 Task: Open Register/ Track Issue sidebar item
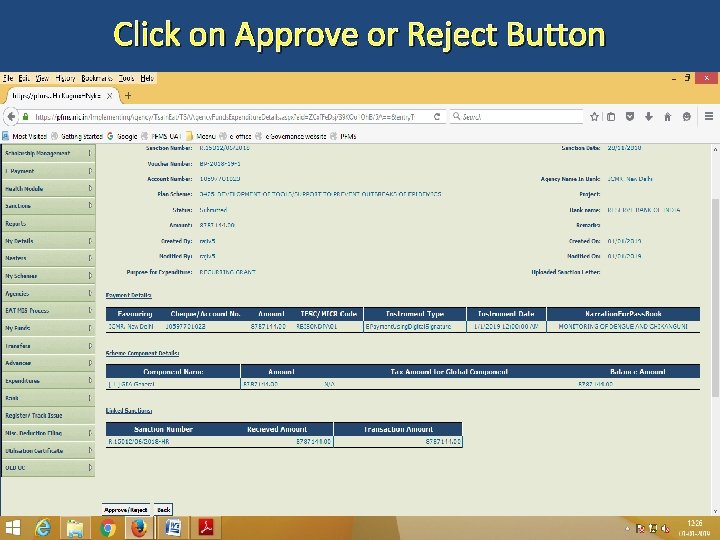(x=48, y=415)
